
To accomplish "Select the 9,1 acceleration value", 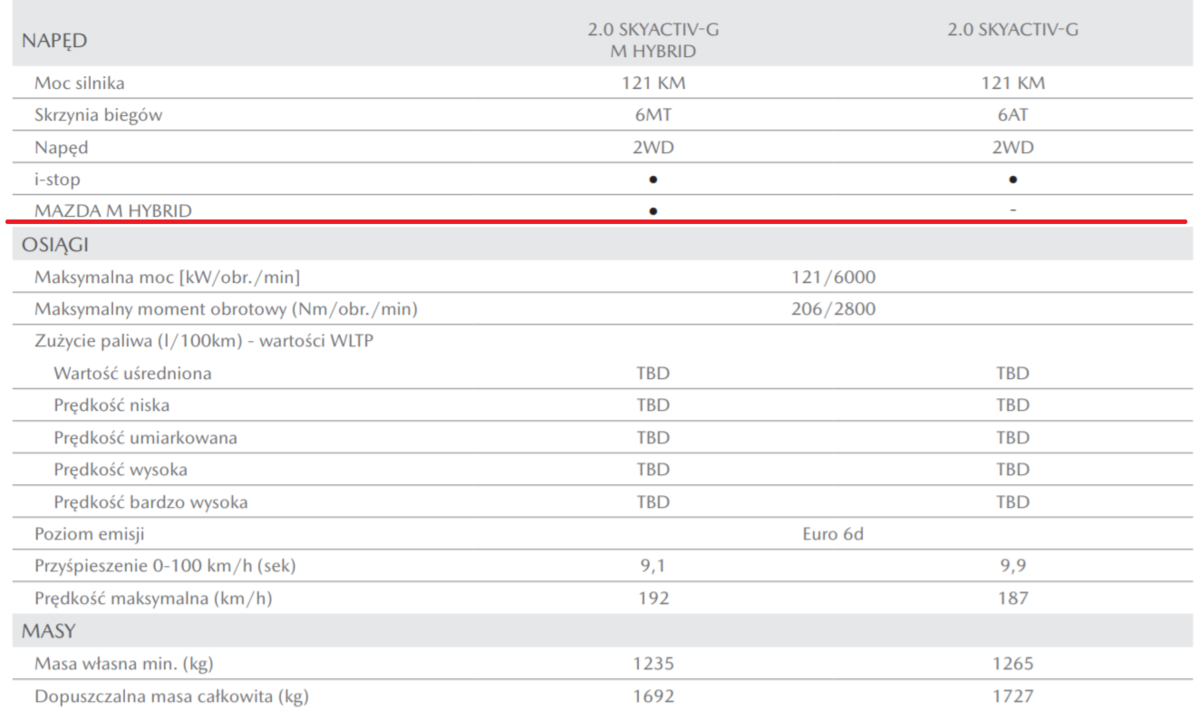I will click(653, 566).
